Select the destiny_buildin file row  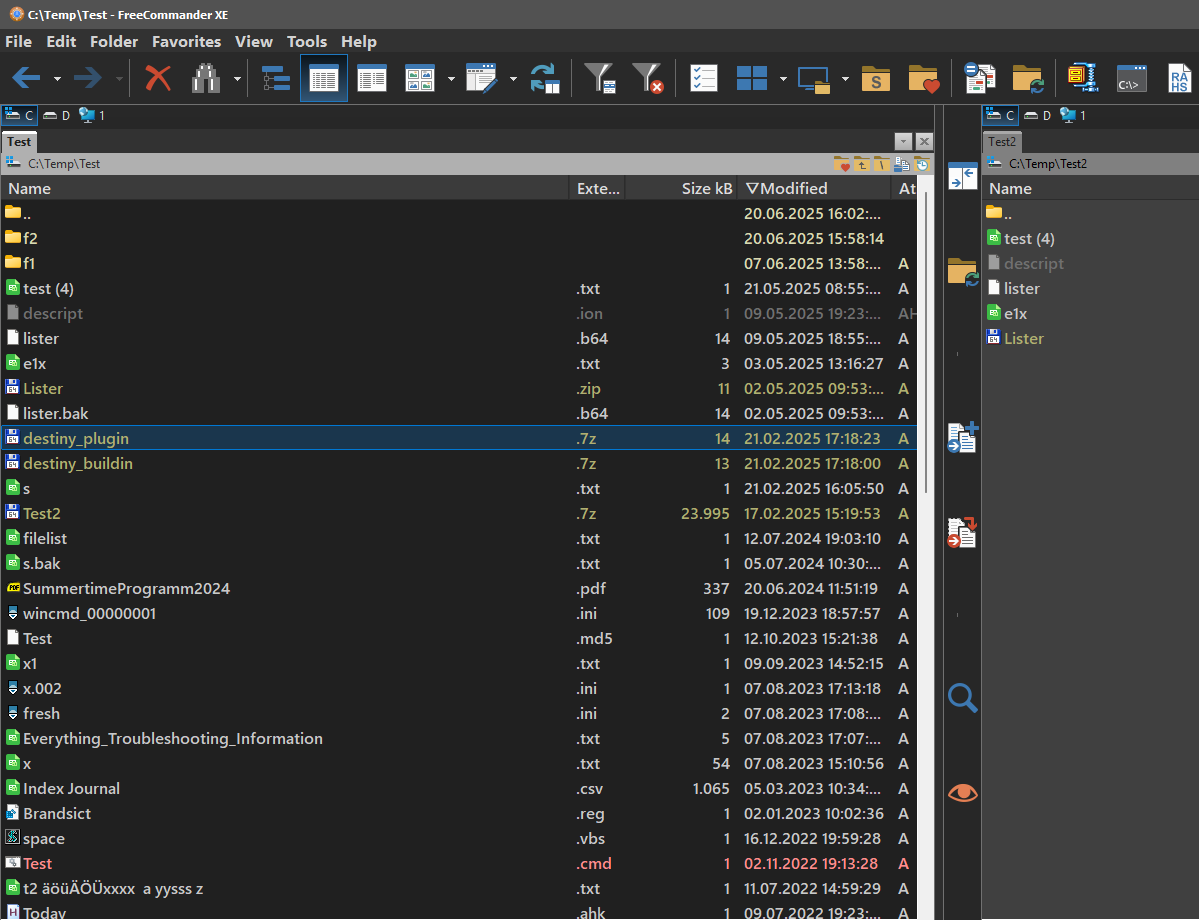[x=78, y=463]
